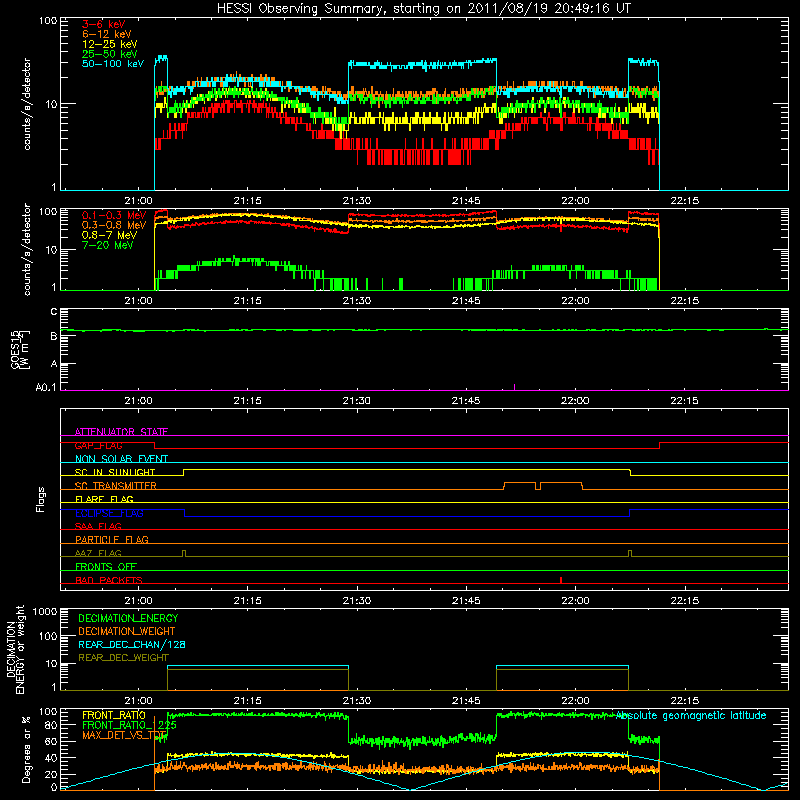Screen dimensions: 800x800
Task: Click 21:30 tick label under top panel
Action: click(x=357, y=201)
